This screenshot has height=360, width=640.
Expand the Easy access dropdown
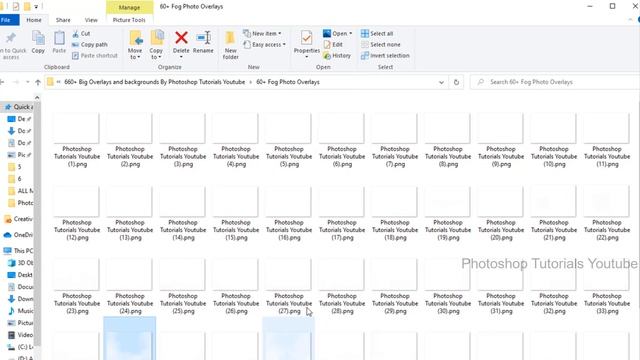point(264,44)
